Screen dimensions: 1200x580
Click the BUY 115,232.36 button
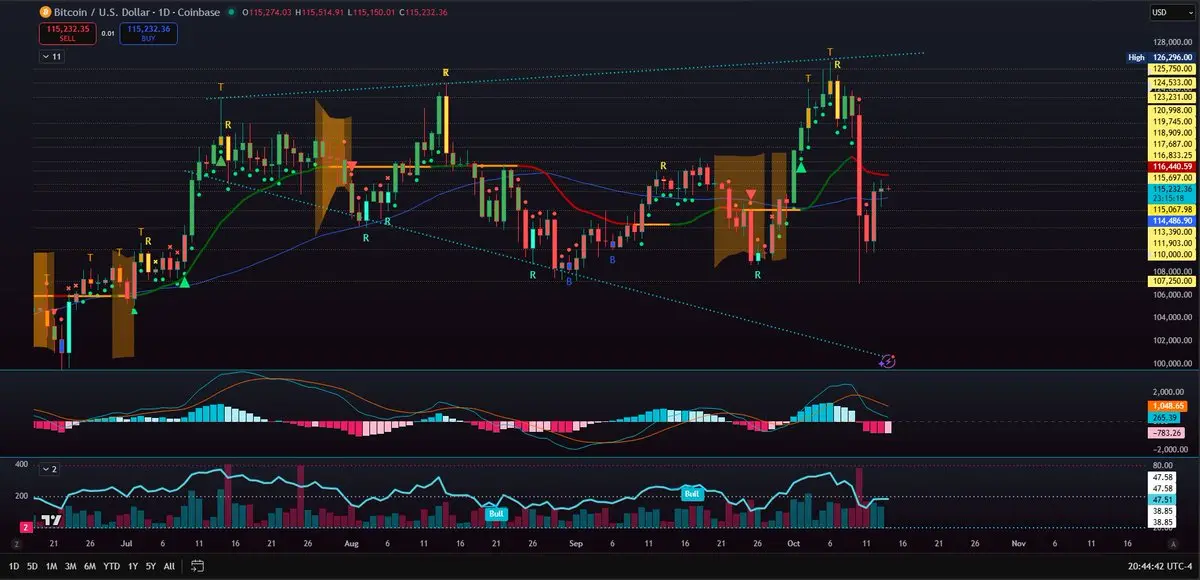[x=149, y=34]
